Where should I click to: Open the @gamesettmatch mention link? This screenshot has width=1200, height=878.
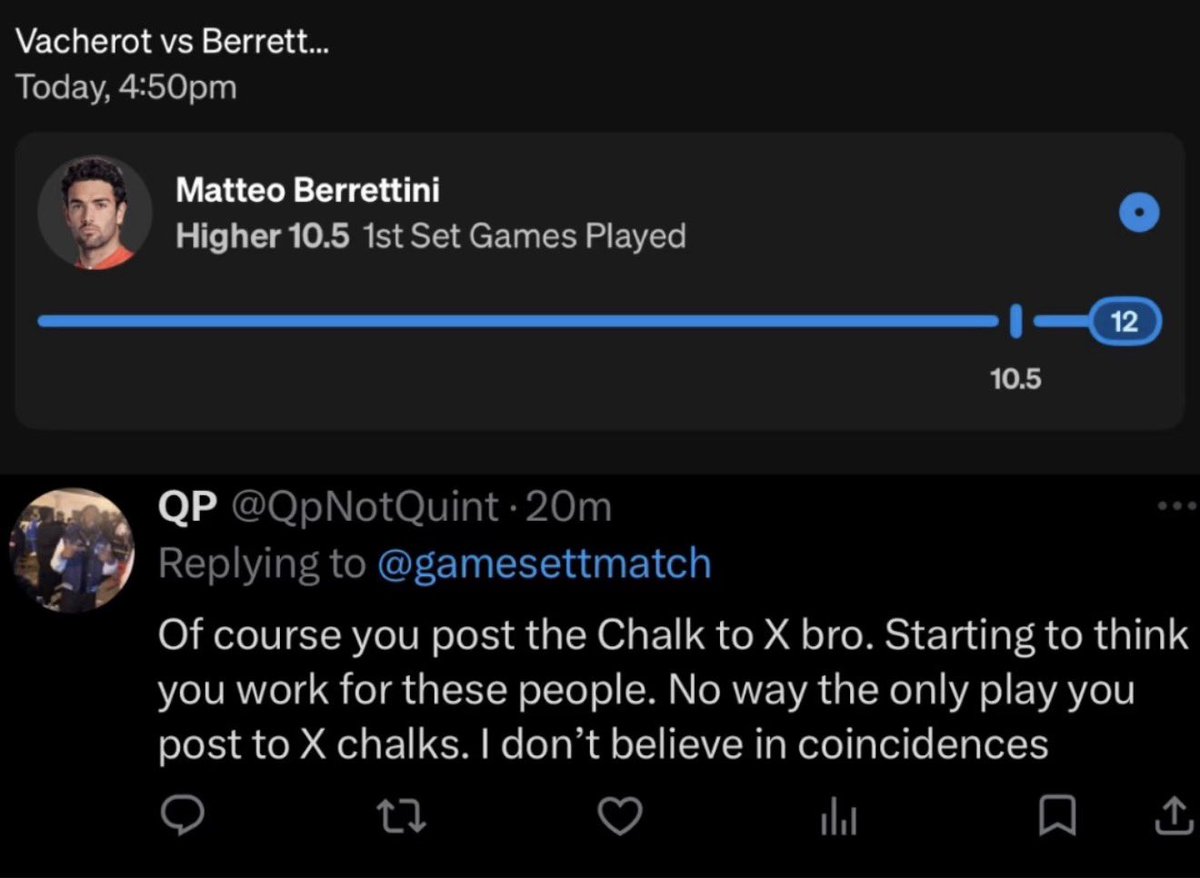pos(544,564)
